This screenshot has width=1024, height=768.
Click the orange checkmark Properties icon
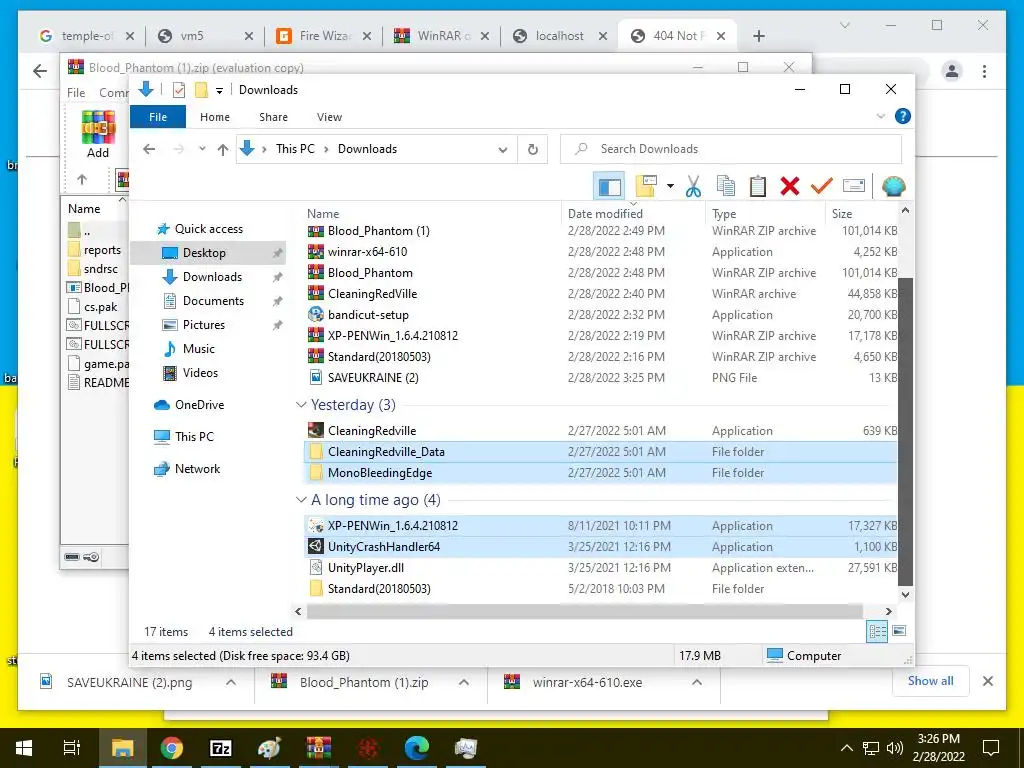pos(821,186)
